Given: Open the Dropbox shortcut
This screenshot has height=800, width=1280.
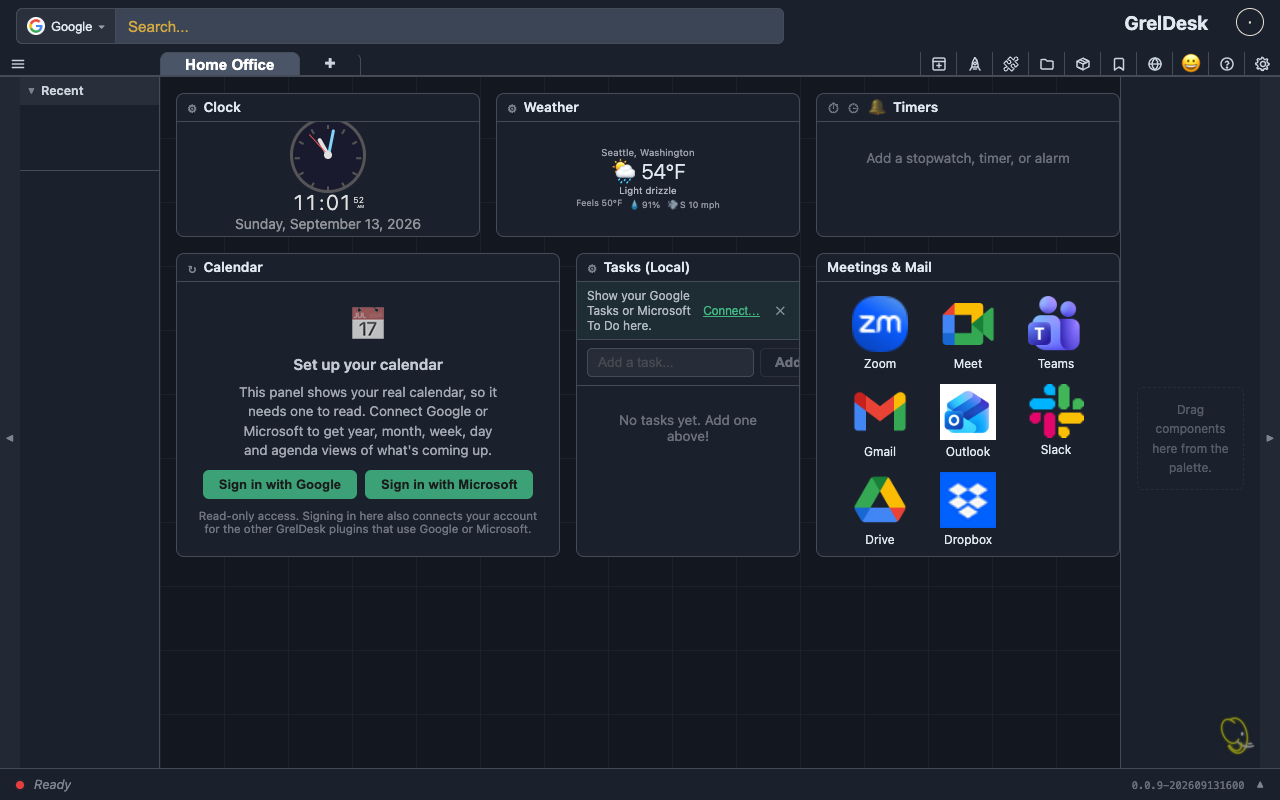Looking at the screenshot, I should point(968,510).
